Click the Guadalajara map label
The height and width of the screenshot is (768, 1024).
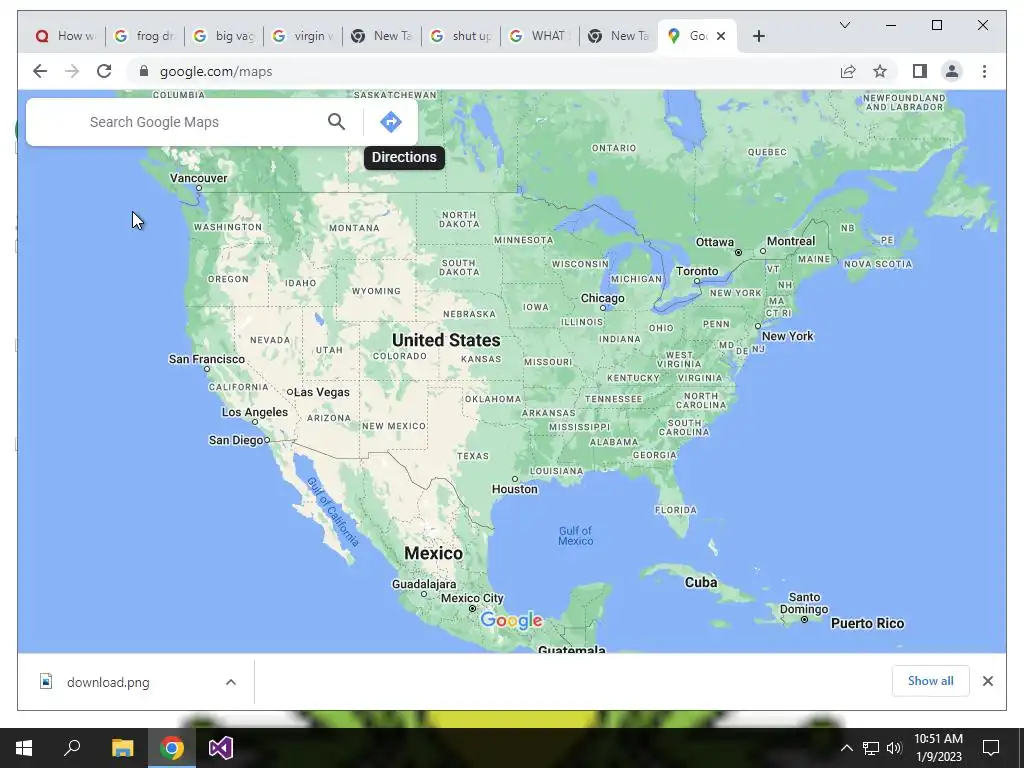[x=424, y=584]
